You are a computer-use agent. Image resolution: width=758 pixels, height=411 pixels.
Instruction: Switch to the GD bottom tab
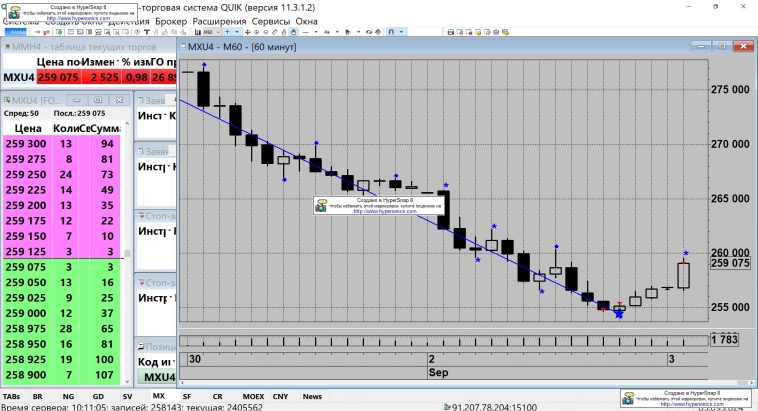tap(98, 396)
